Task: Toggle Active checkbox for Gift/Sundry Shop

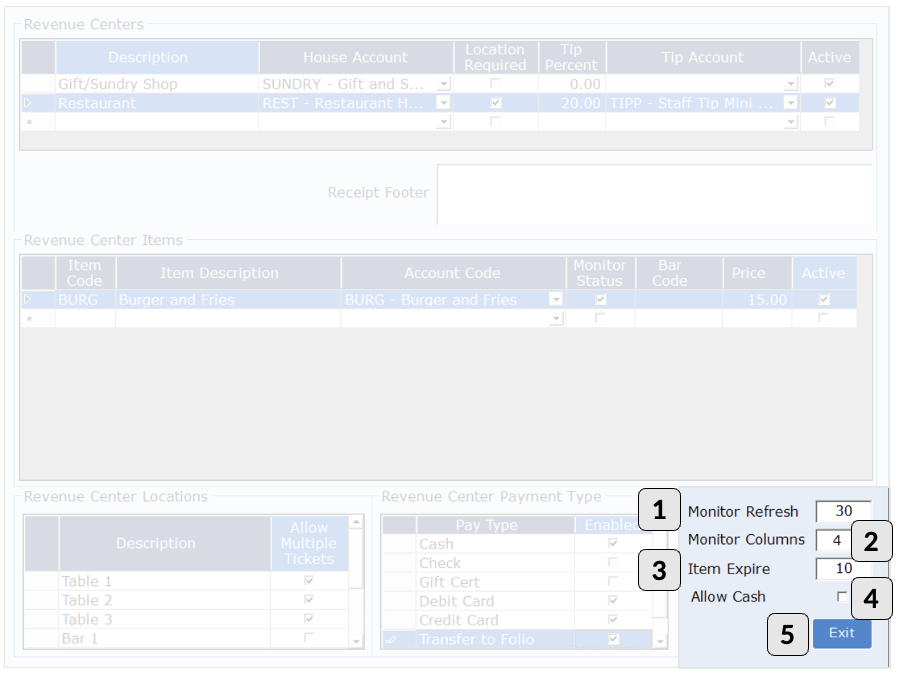Action: pyautogui.click(x=828, y=84)
